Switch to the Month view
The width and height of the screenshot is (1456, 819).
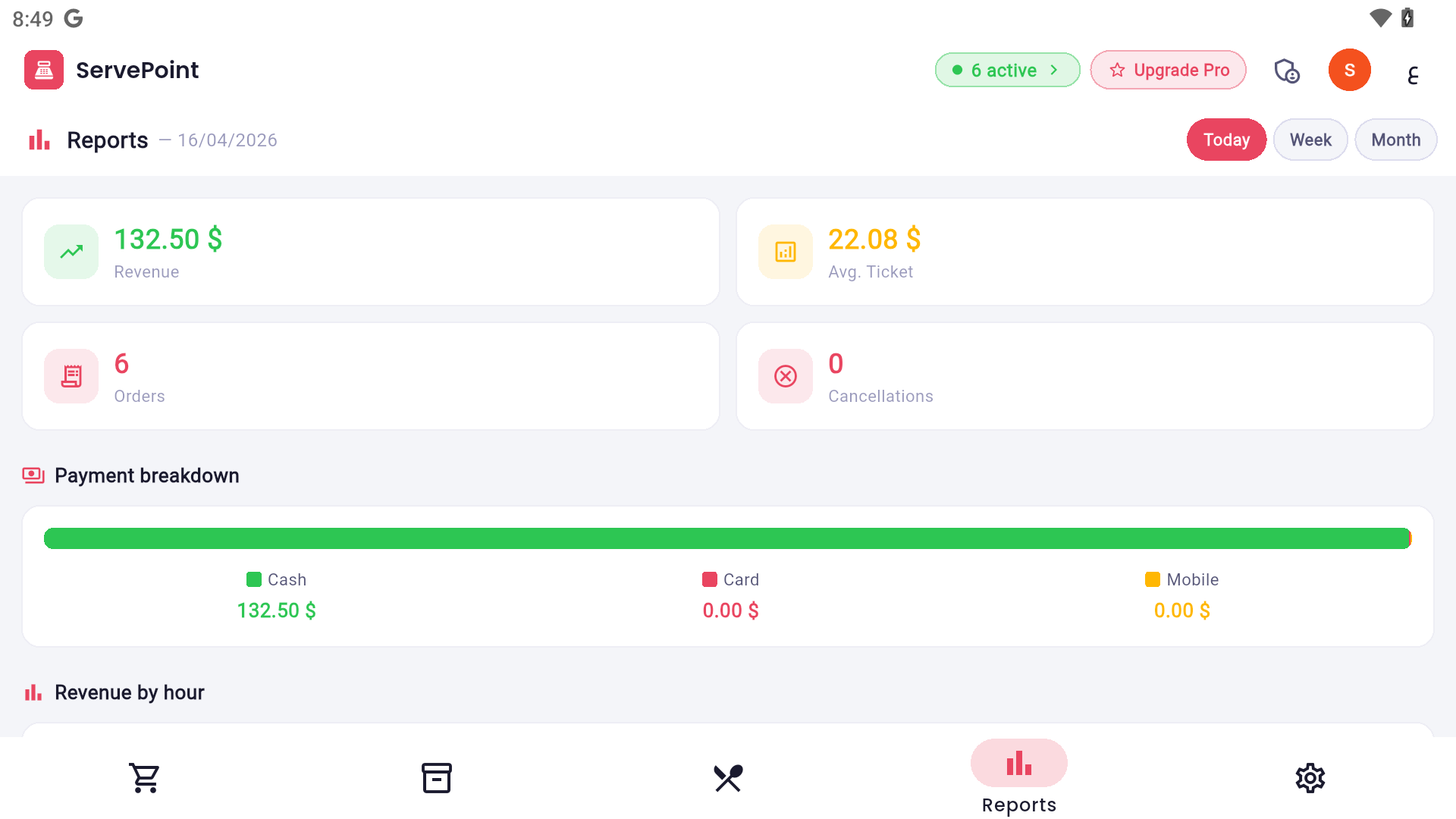[x=1395, y=140]
